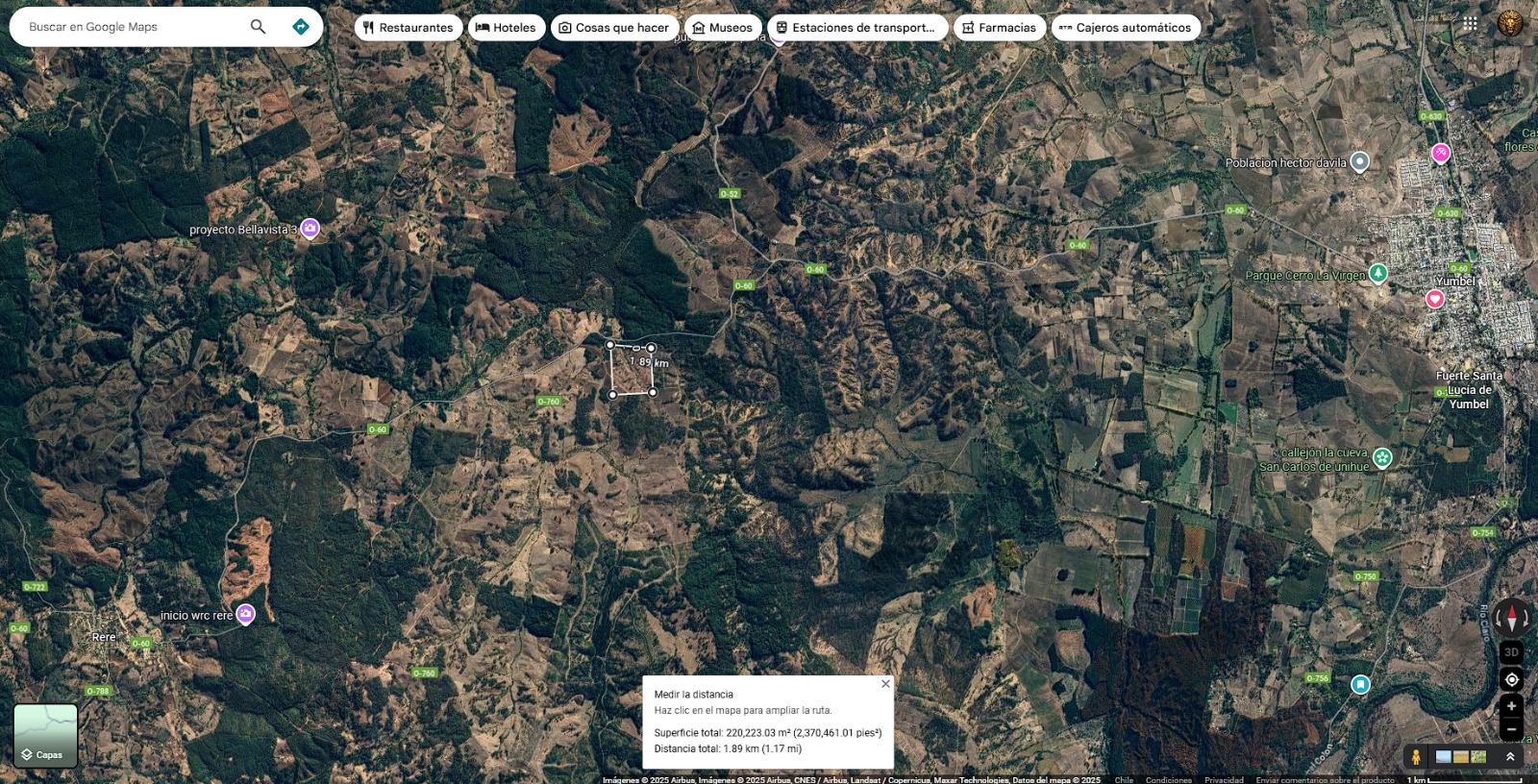Expand the imagery strip with double chevron

(1510, 757)
